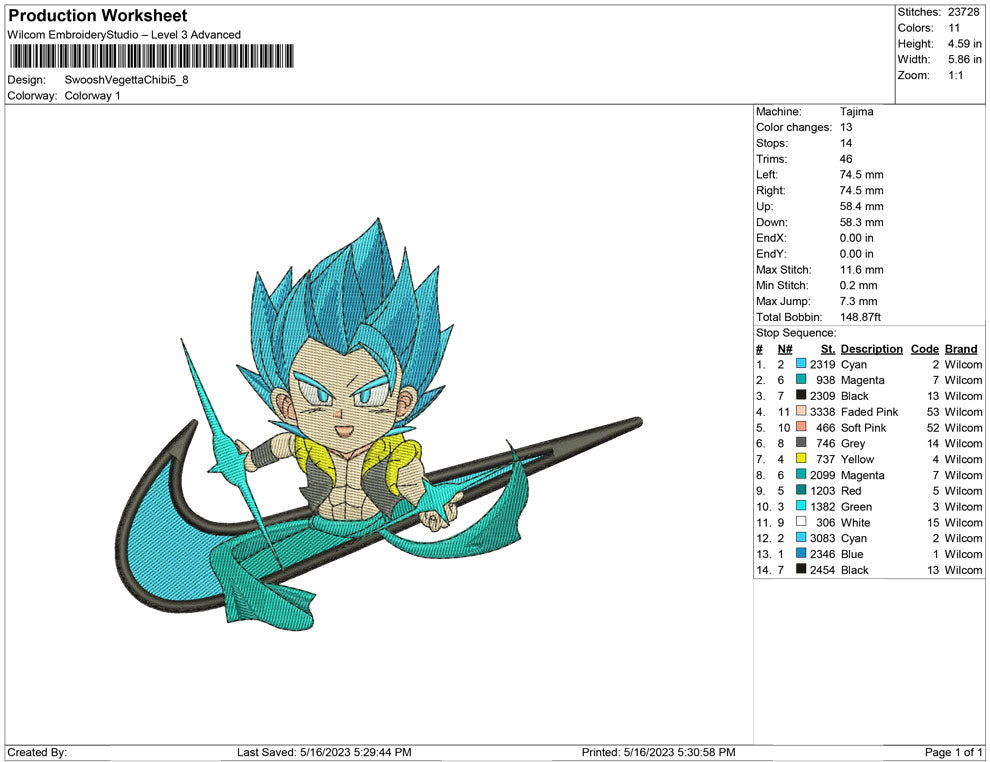990x762 pixels.
Task: Click the Soft Pink 466 color swatch
Action: [801, 427]
